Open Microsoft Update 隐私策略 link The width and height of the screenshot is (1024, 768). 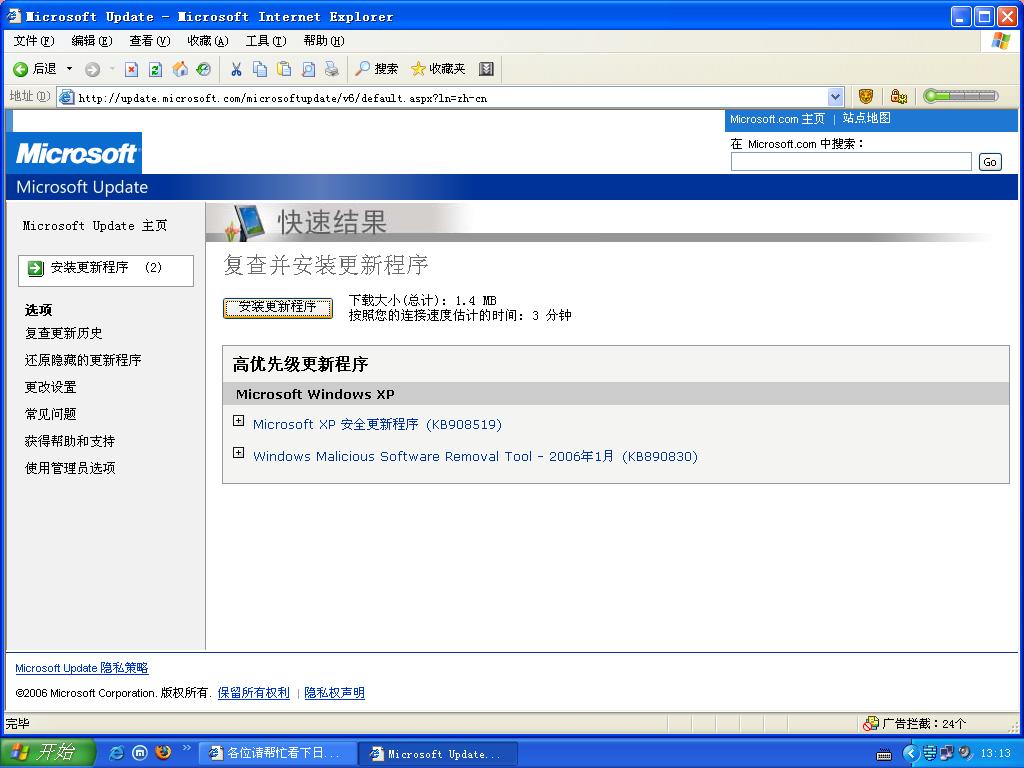[82, 668]
